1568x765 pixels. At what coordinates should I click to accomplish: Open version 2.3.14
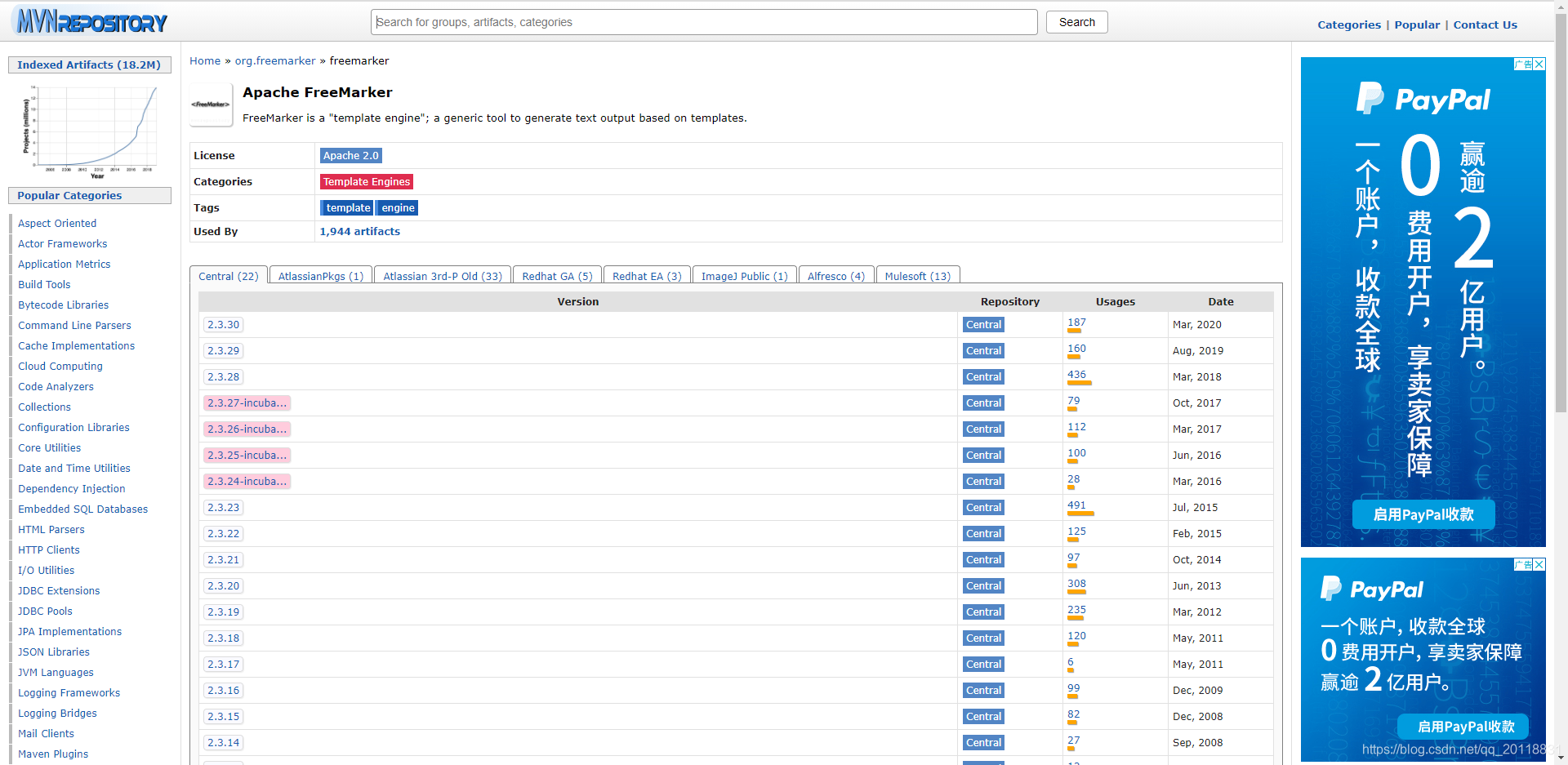[223, 742]
